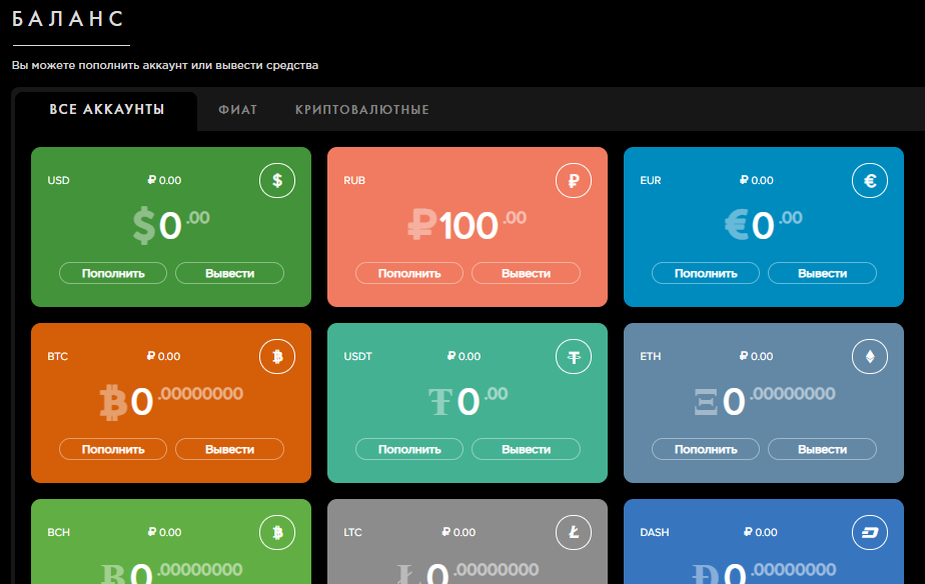Viewport: 925px width, 584px height.
Task: Click Вывести on the USD card
Action: [x=229, y=273]
